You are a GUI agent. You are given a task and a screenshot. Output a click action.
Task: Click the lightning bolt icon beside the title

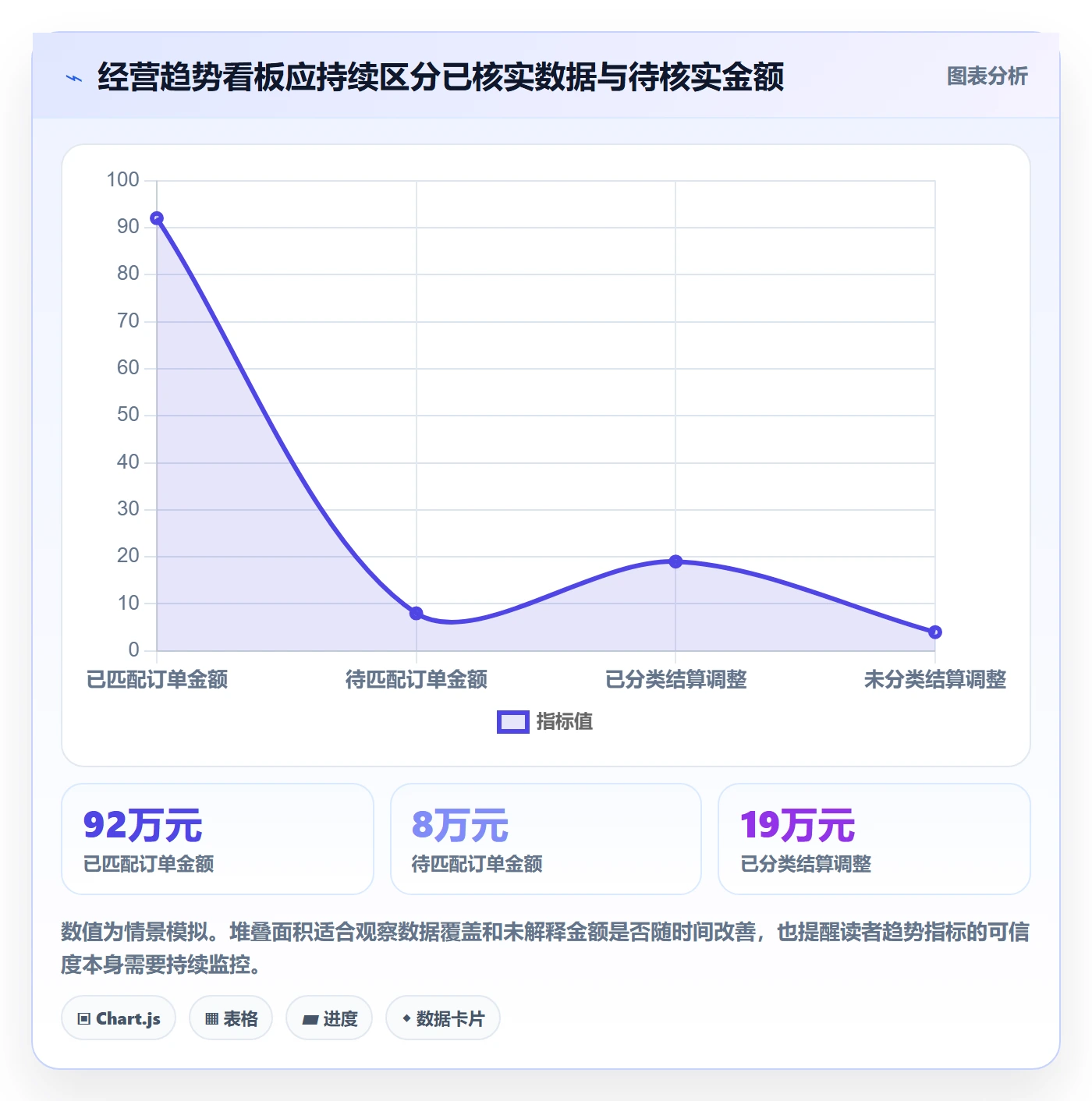click(74, 78)
